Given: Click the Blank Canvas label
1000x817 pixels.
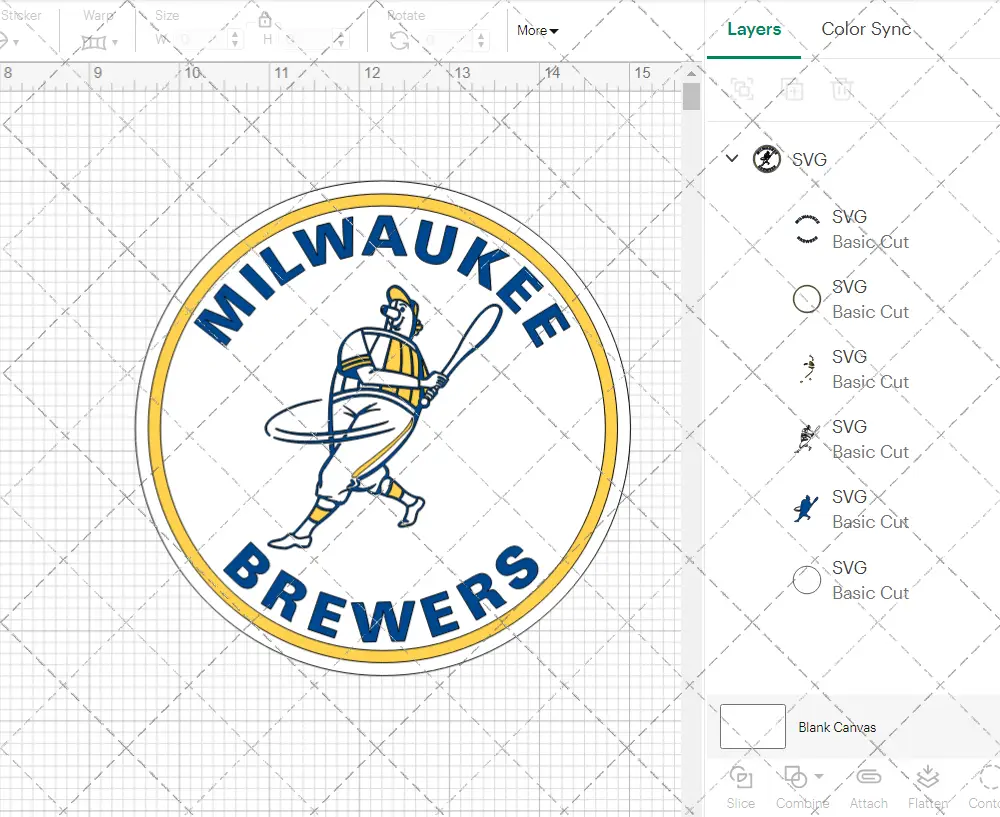Looking at the screenshot, I should (837, 727).
